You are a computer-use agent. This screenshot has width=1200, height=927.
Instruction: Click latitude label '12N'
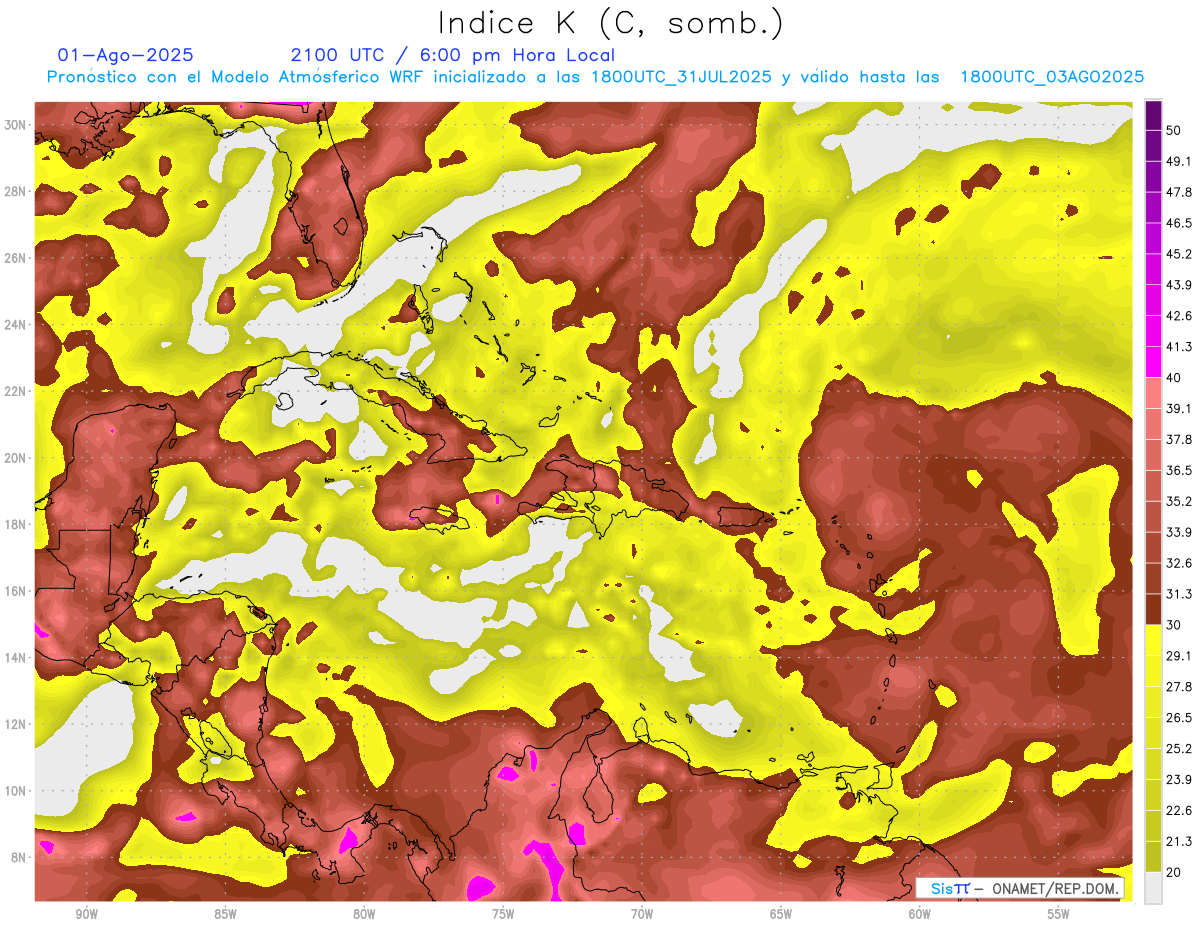[x=15, y=724]
